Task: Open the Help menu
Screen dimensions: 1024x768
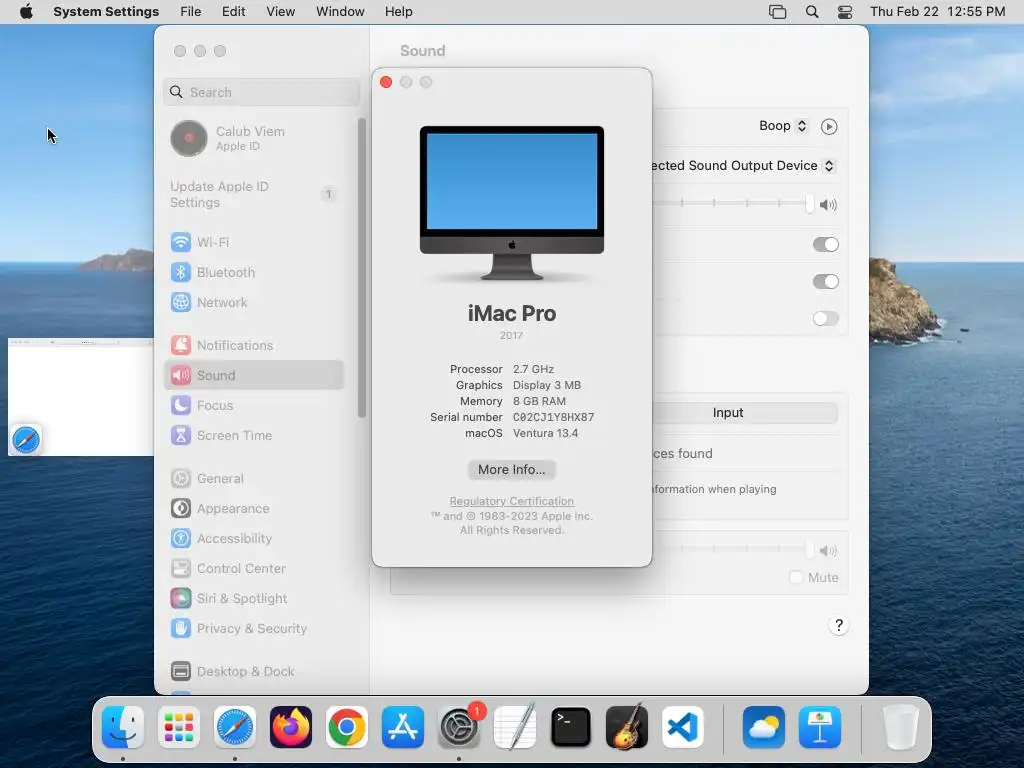Action: point(398,12)
